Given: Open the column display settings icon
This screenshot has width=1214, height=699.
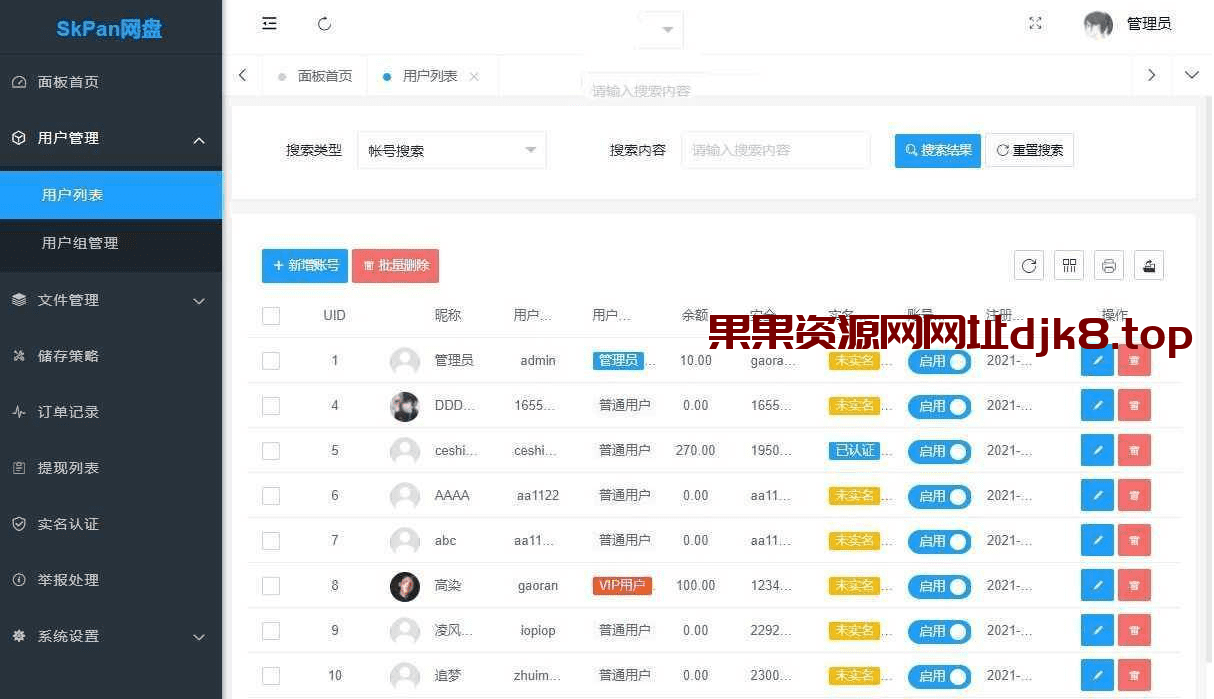Looking at the screenshot, I should (1068, 265).
